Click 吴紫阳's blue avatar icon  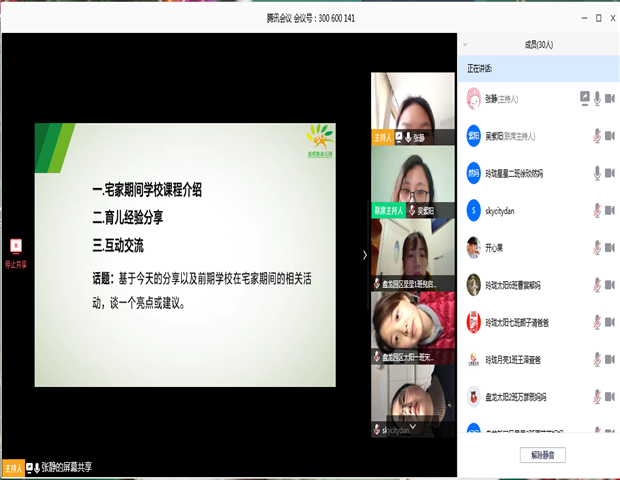[x=473, y=135]
